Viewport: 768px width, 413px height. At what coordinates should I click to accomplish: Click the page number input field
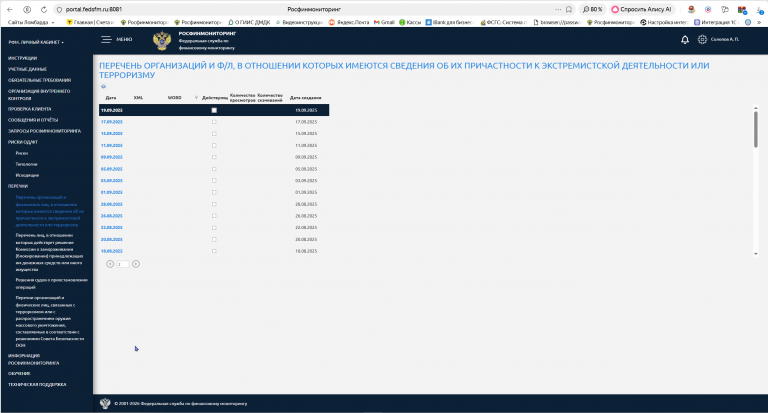tap(122, 264)
